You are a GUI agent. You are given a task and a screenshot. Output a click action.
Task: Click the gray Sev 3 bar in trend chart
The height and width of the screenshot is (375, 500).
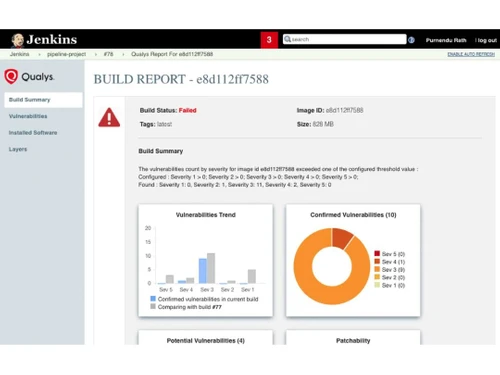[x=211, y=268]
